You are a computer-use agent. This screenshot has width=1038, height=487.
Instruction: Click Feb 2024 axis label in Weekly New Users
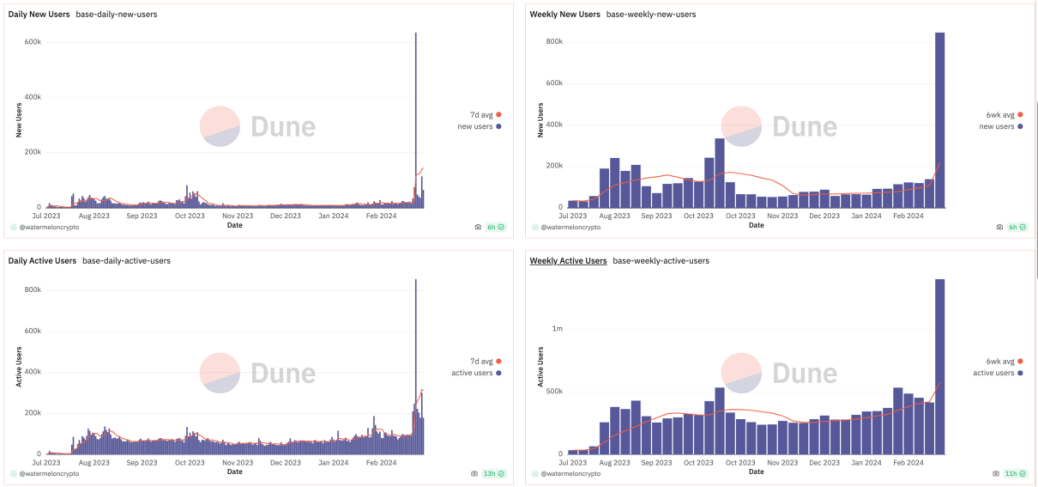(x=907, y=216)
